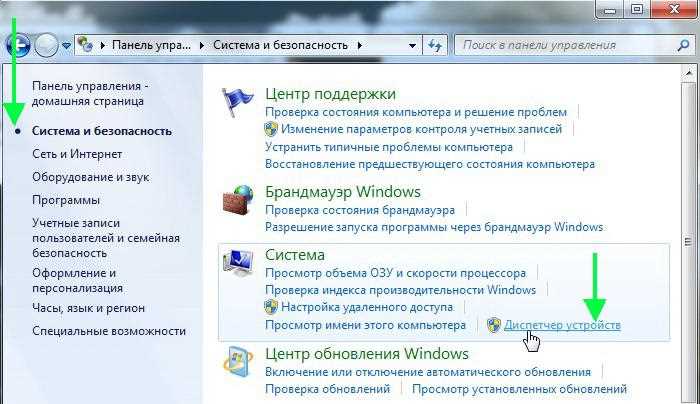The image size is (700, 404).
Task: Open the Брандмауэр Windows heading
Action: 343,192
